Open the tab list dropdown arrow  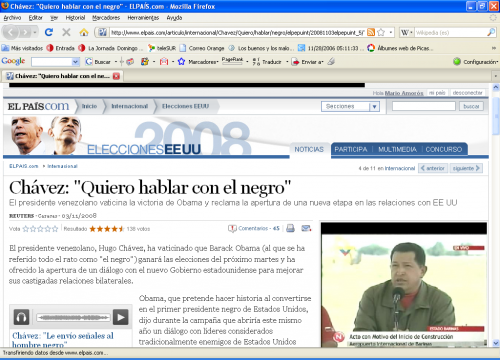(496, 76)
